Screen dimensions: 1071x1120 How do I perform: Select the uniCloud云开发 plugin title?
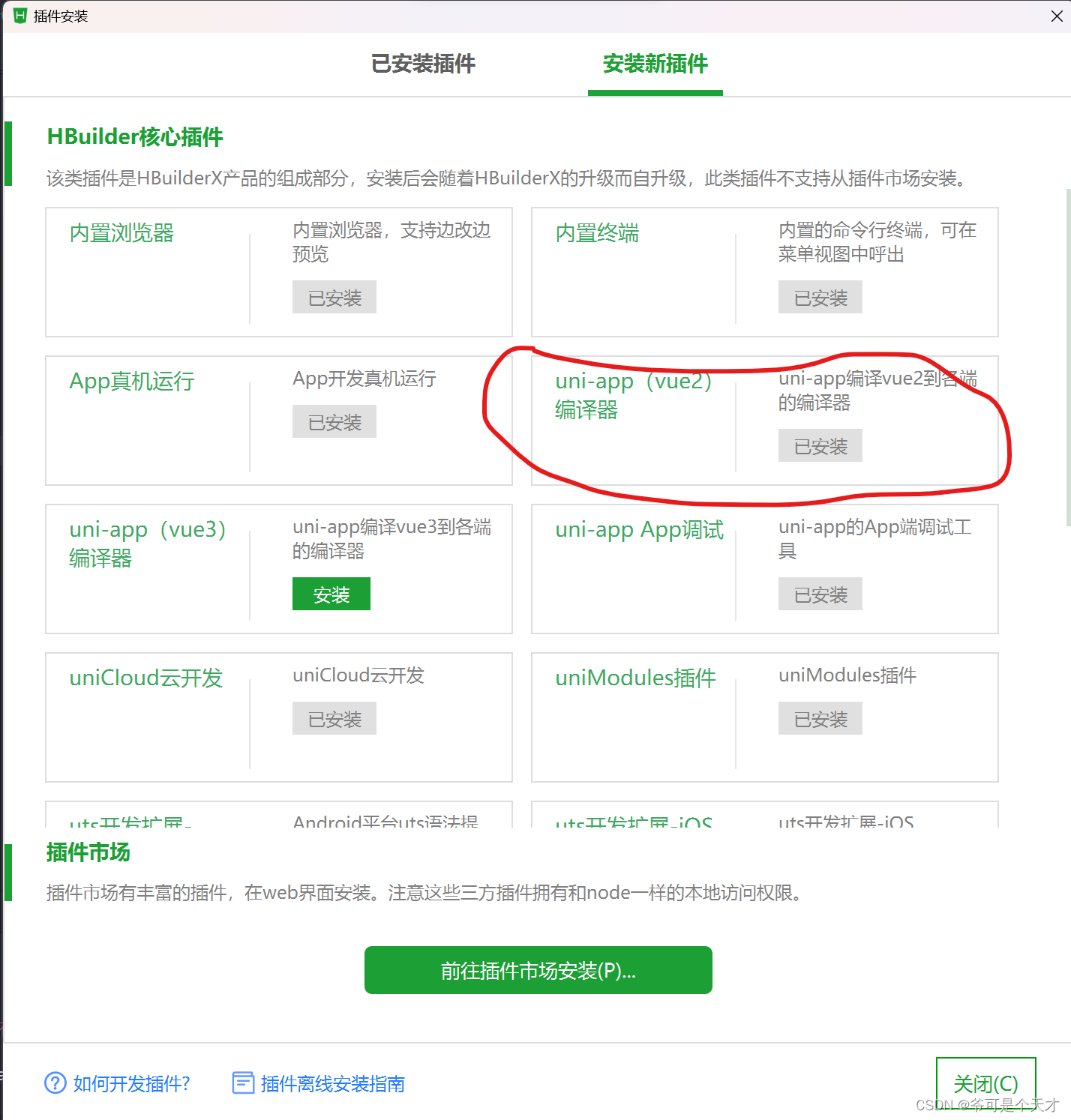click(x=146, y=678)
